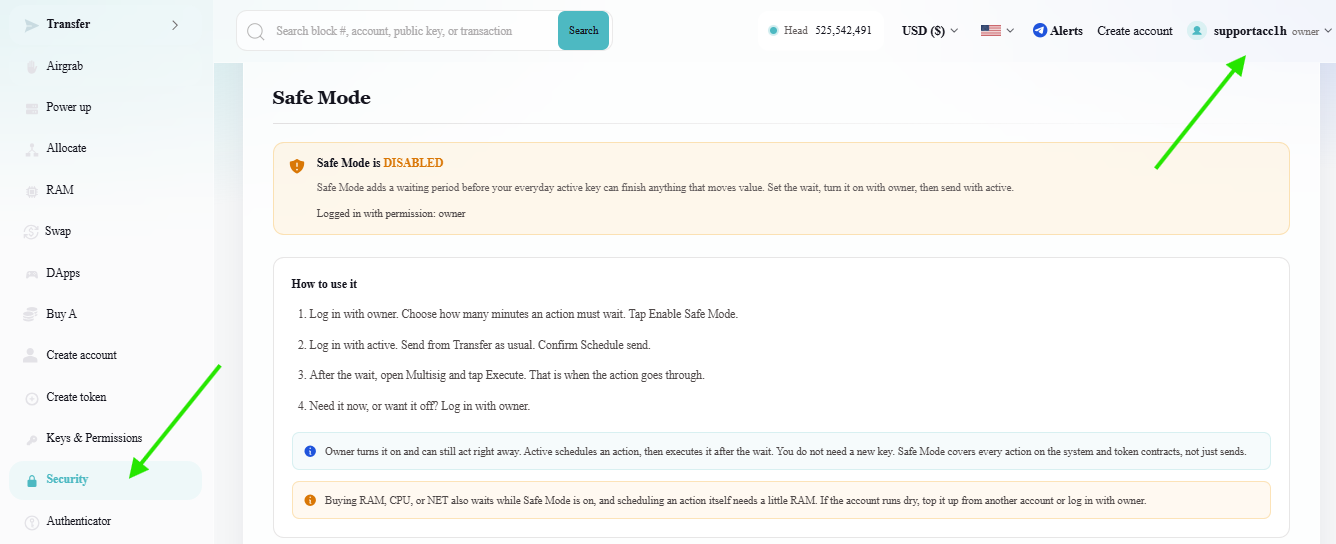Image resolution: width=1336 pixels, height=544 pixels.
Task: Open the US flag language dropdown
Action: click(997, 31)
